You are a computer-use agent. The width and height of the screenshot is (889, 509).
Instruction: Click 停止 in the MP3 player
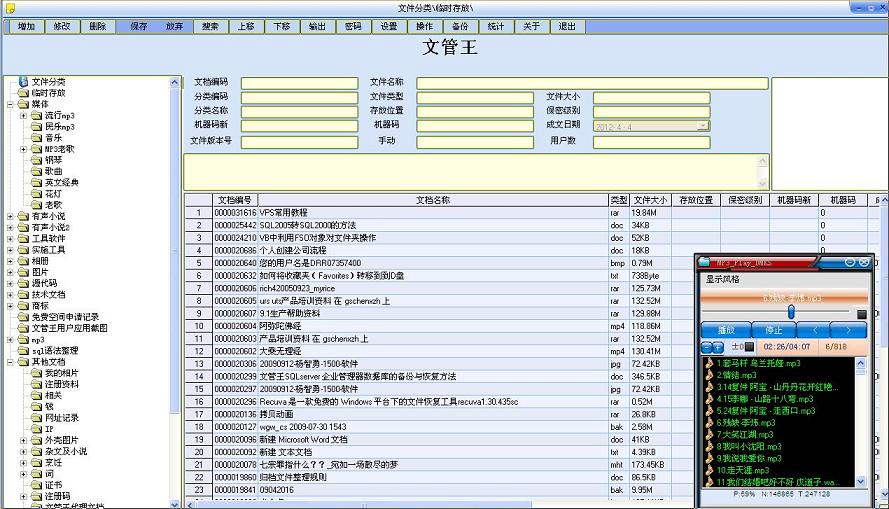pyautogui.click(x=773, y=330)
